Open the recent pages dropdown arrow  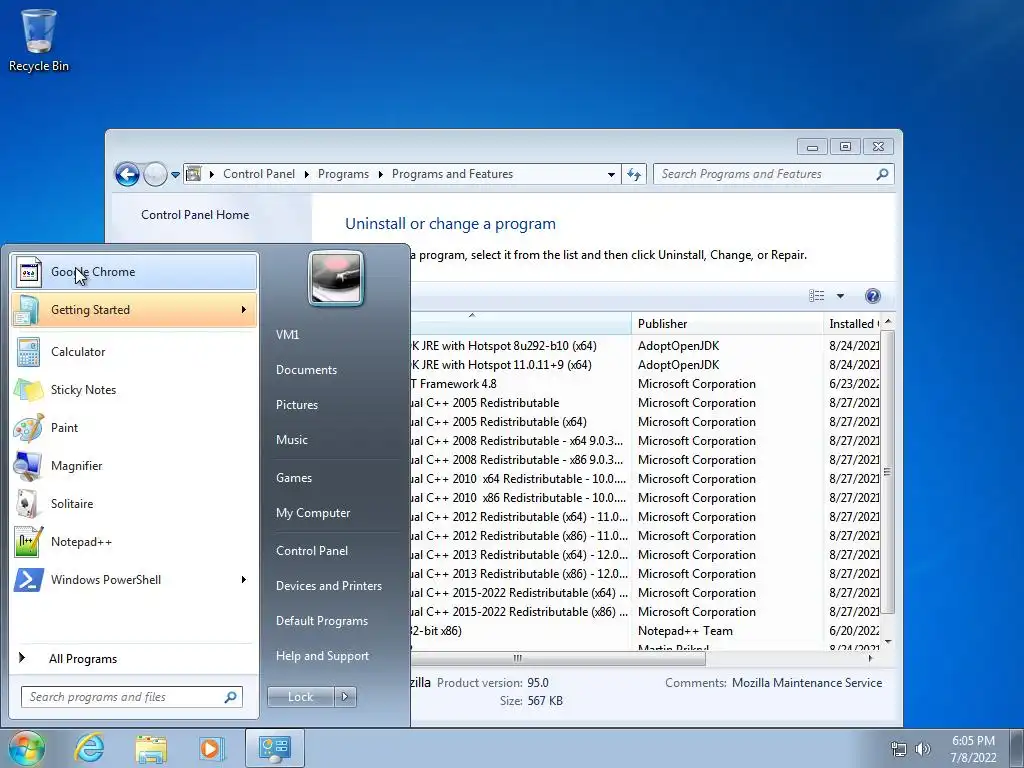point(175,174)
